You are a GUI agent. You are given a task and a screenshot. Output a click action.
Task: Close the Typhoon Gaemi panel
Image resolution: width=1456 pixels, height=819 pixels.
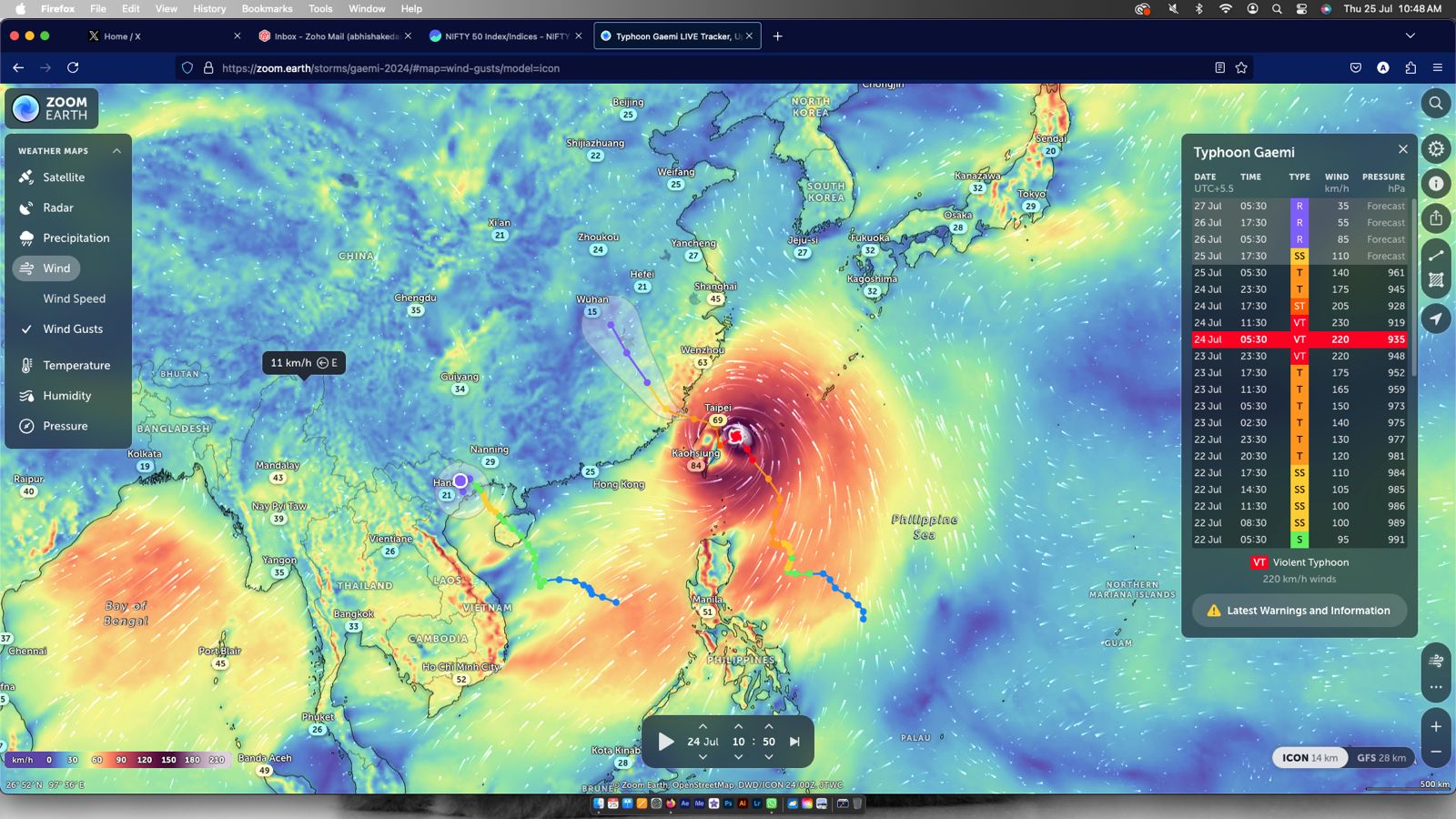tap(1402, 149)
